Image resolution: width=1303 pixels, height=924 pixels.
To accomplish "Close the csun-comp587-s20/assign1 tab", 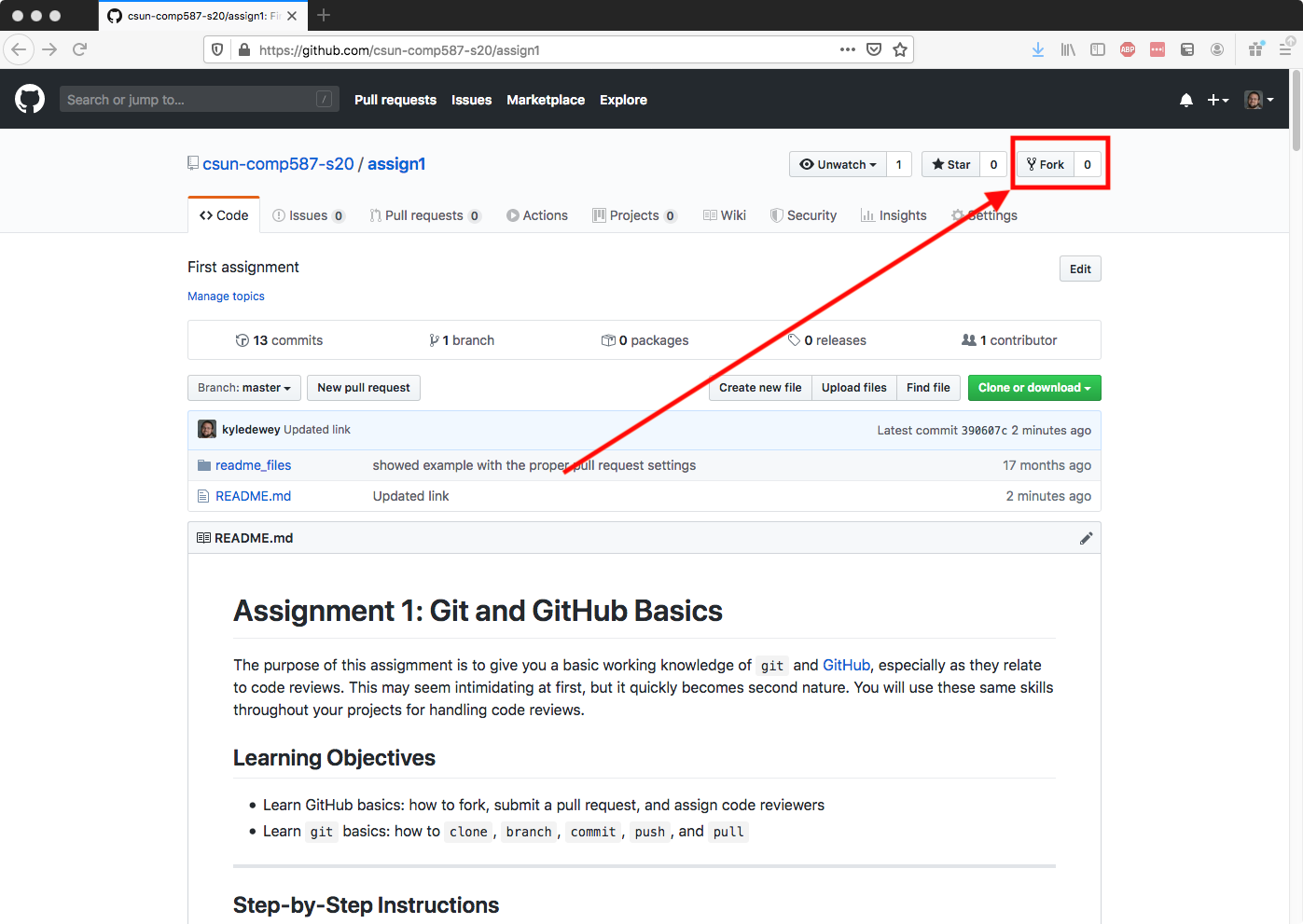I will 292,16.
